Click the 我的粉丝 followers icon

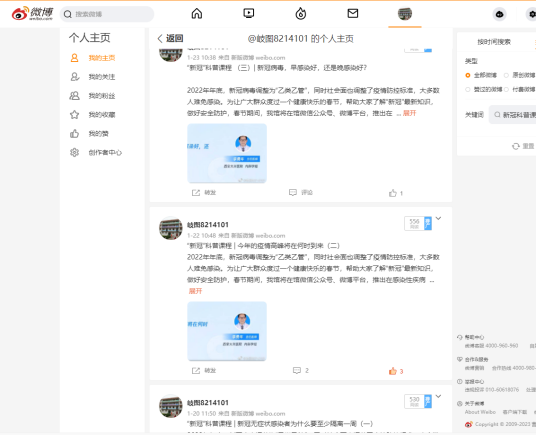click(75, 96)
